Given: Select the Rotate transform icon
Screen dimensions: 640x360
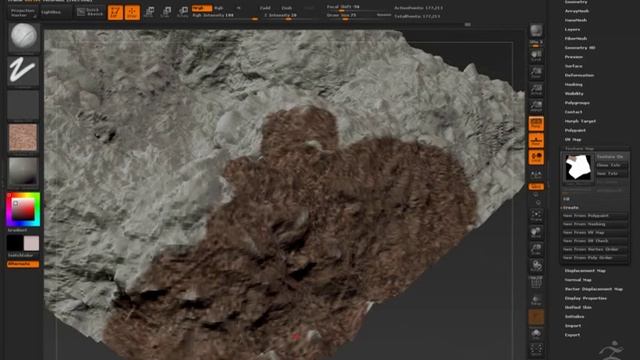Looking at the screenshot, I should click(x=183, y=12).
